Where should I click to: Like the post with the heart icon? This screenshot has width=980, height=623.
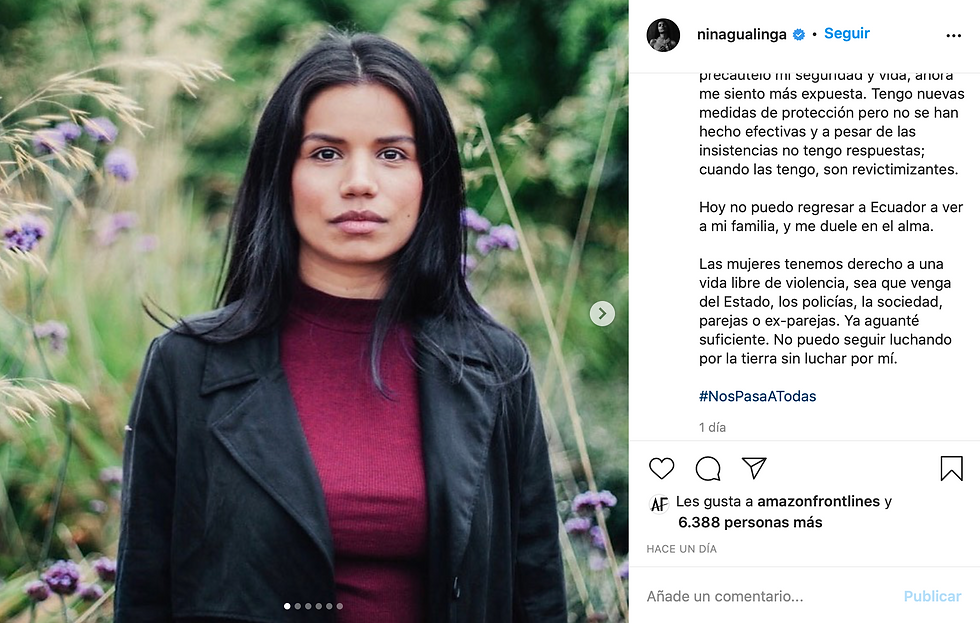(x=661, y=469)
